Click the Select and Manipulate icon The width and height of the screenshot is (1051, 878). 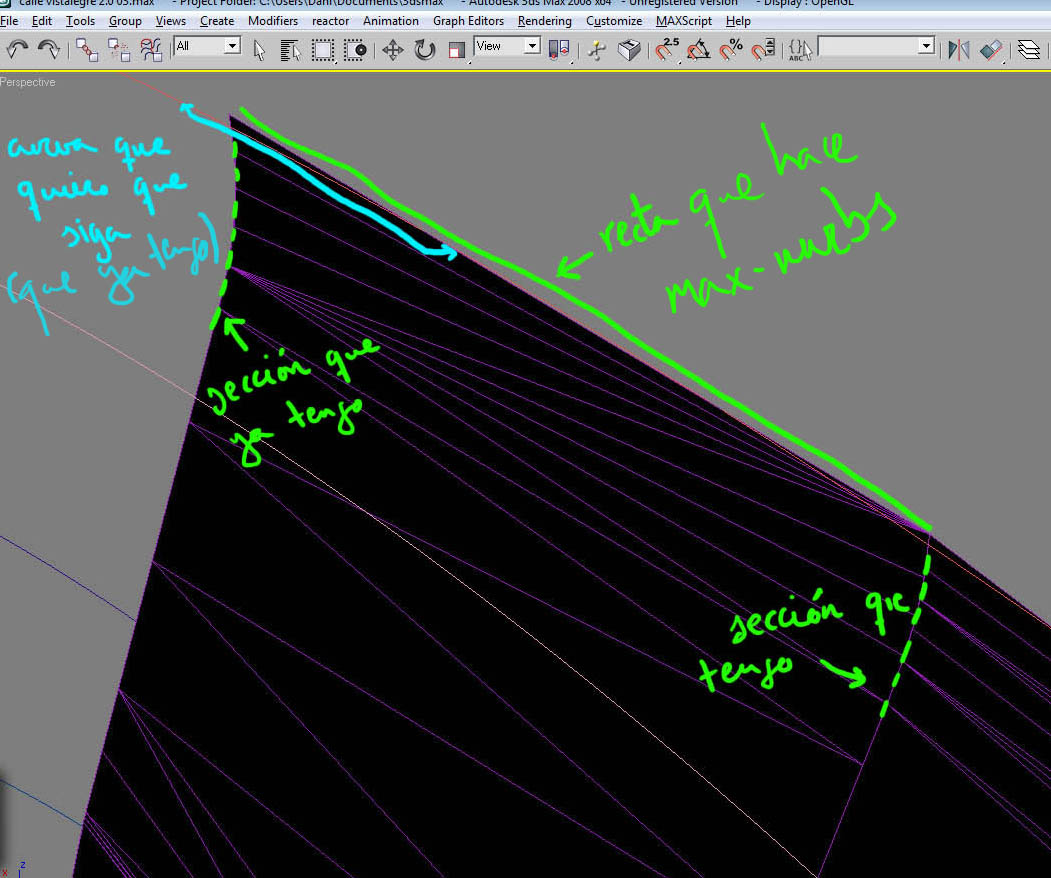(x=596, y=50)
